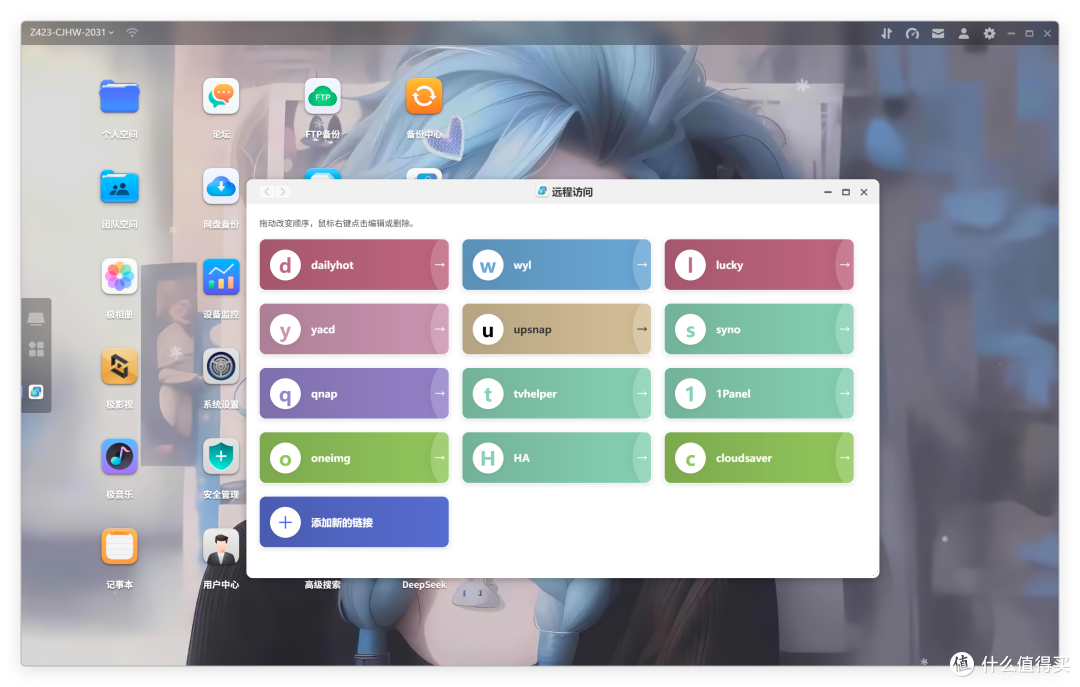The width and height of the screenshot is (1080, 687).
Task: Open the 网盘备份 cloud backup icon
Action: (x=221, y=187)
